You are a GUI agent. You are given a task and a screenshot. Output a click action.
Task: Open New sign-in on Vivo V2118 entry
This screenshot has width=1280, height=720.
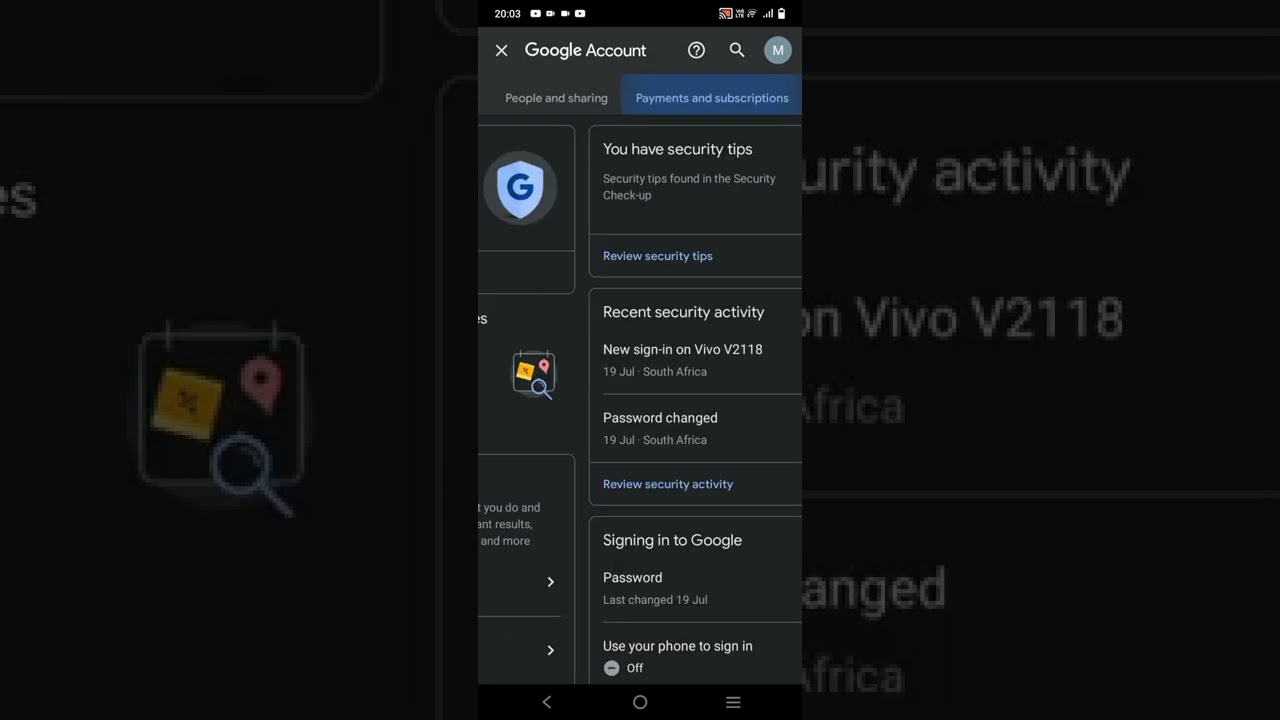[x=695, y=360]
